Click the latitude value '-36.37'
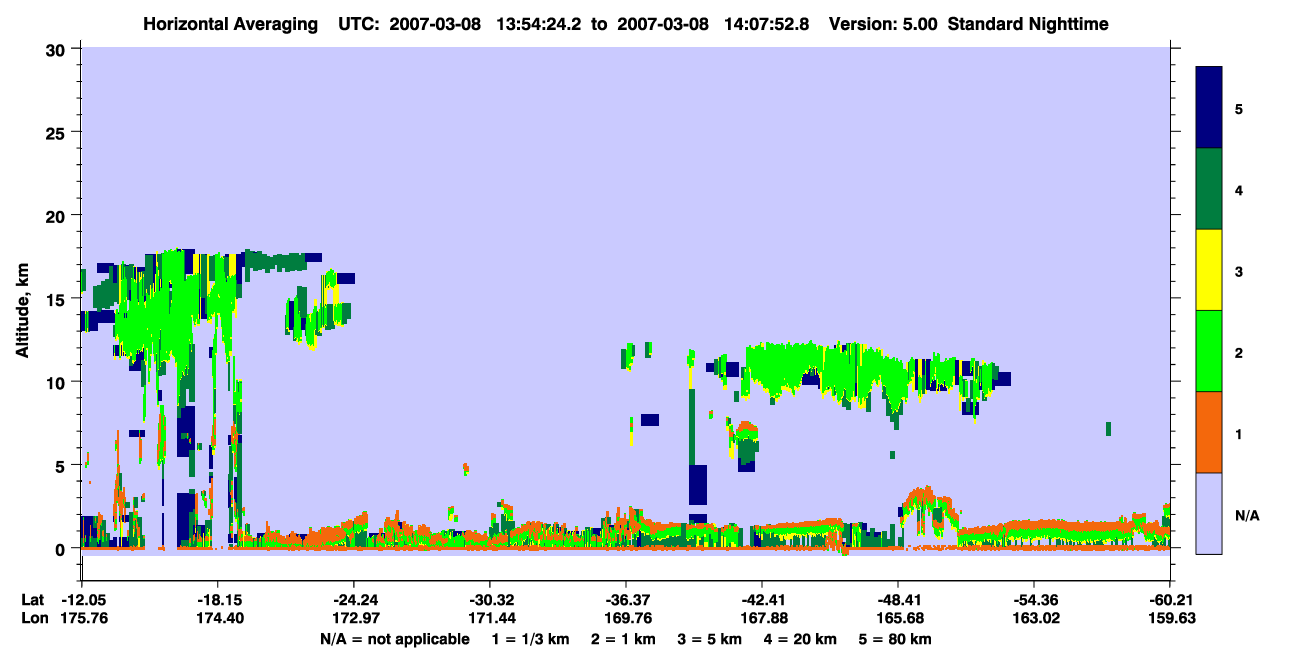Viewport: 1300px width, 667px height. (625, 600)
